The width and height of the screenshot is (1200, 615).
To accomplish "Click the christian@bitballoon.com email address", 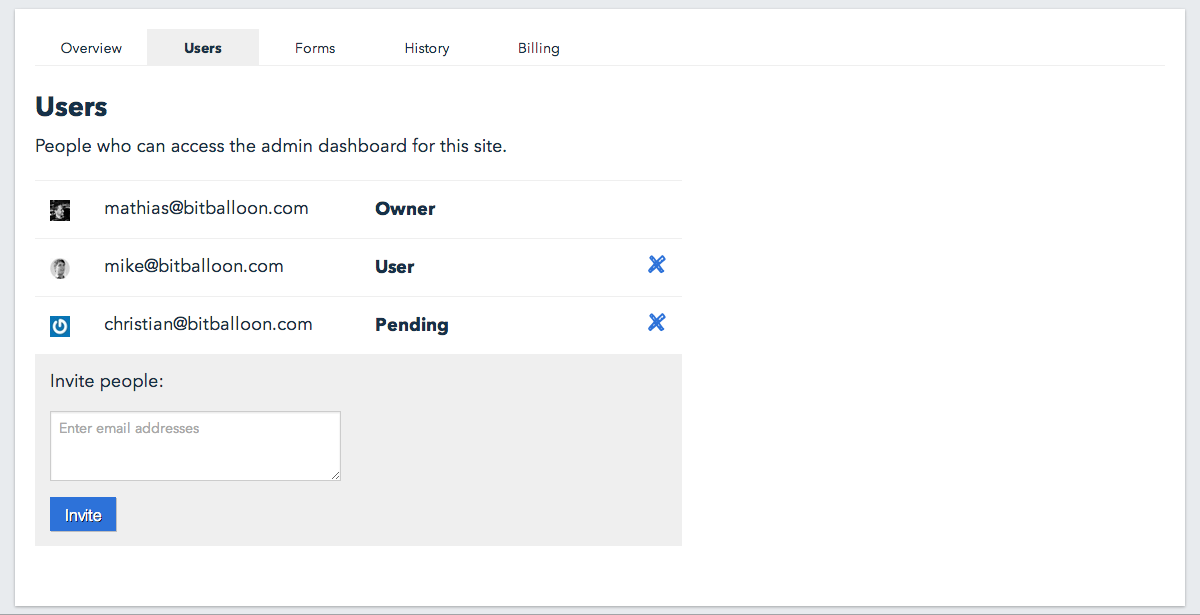I will click(208, 324).
